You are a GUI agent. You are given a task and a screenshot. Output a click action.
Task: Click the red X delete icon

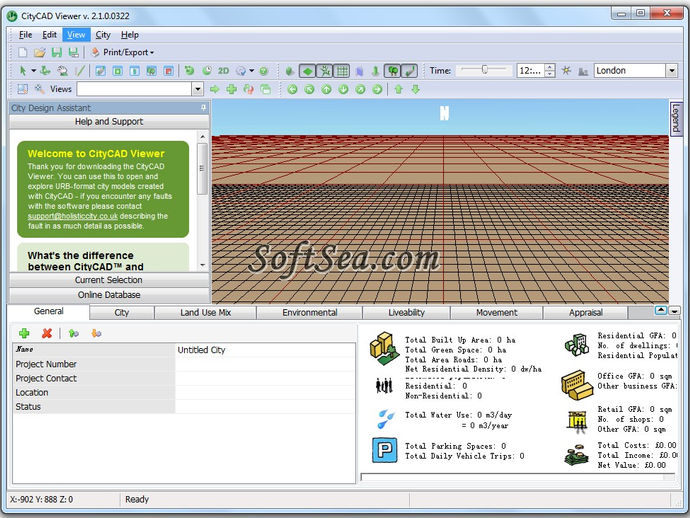(x=47, y=333)
